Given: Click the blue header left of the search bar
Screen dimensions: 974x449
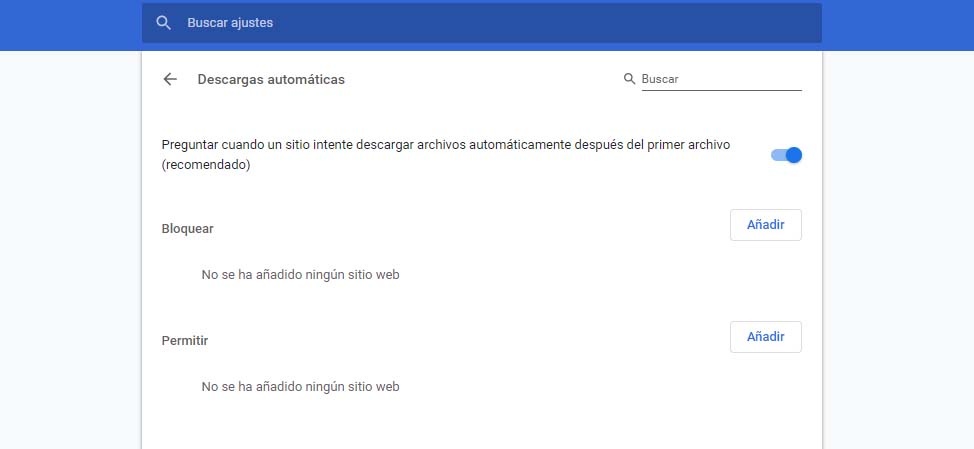Looking at the screenshot, I should 70,25.
